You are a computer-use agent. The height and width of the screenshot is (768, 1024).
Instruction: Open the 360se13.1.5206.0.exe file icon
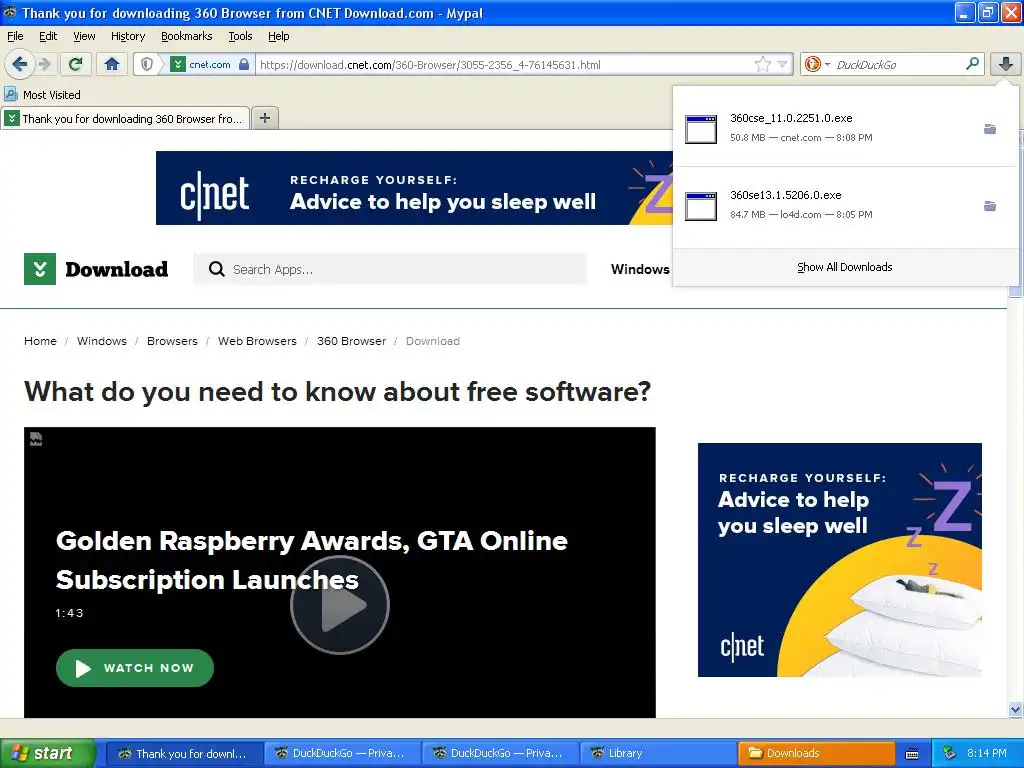[x=701, y=206]
